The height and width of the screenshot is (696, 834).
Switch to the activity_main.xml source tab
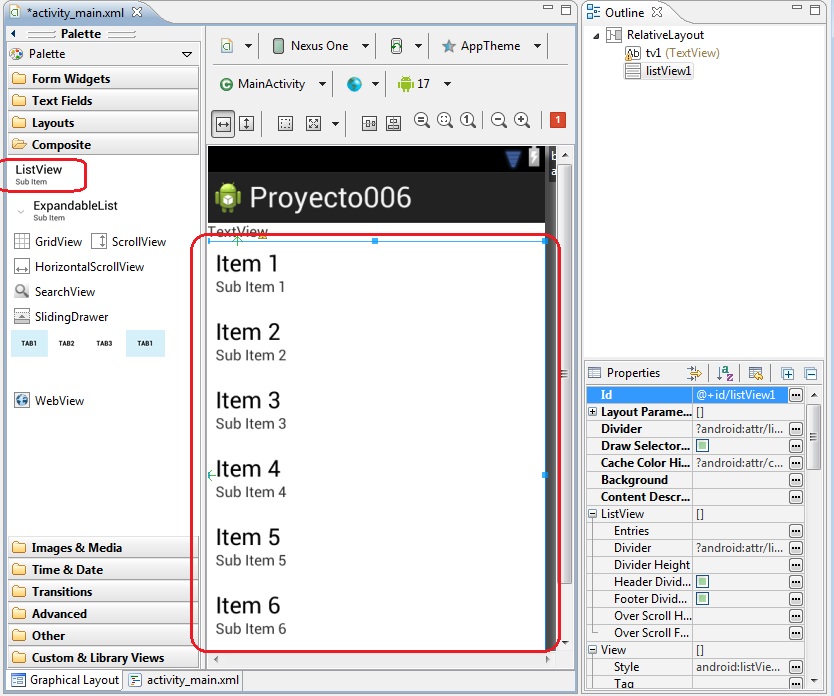click(184, 680)
